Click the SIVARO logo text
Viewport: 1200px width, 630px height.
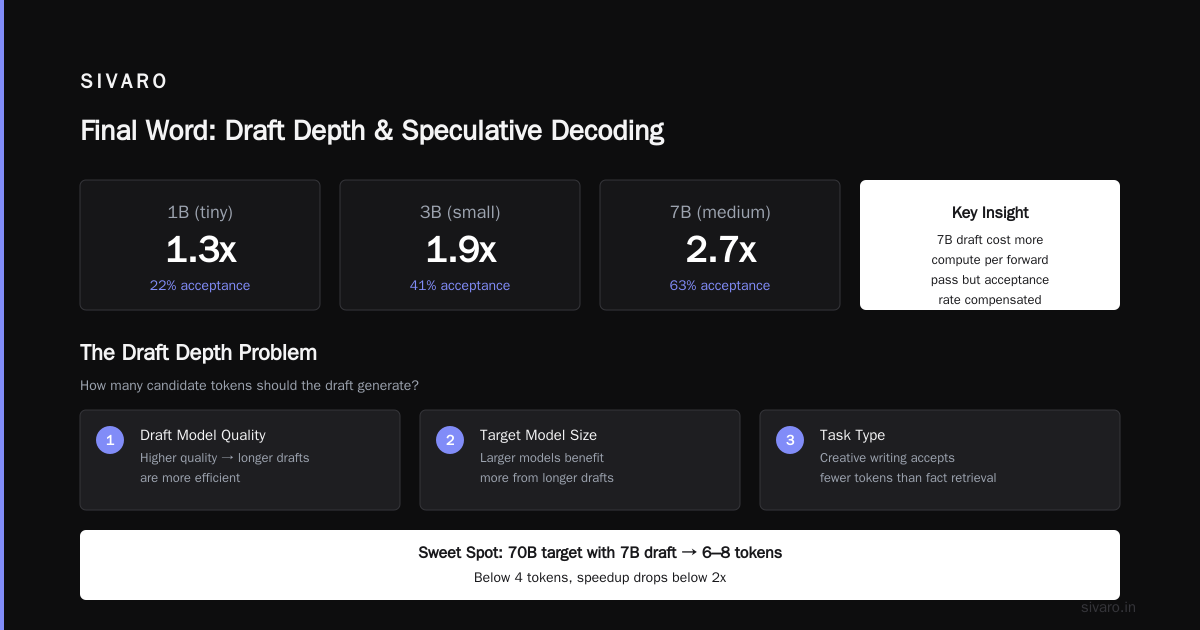point(124,82)
